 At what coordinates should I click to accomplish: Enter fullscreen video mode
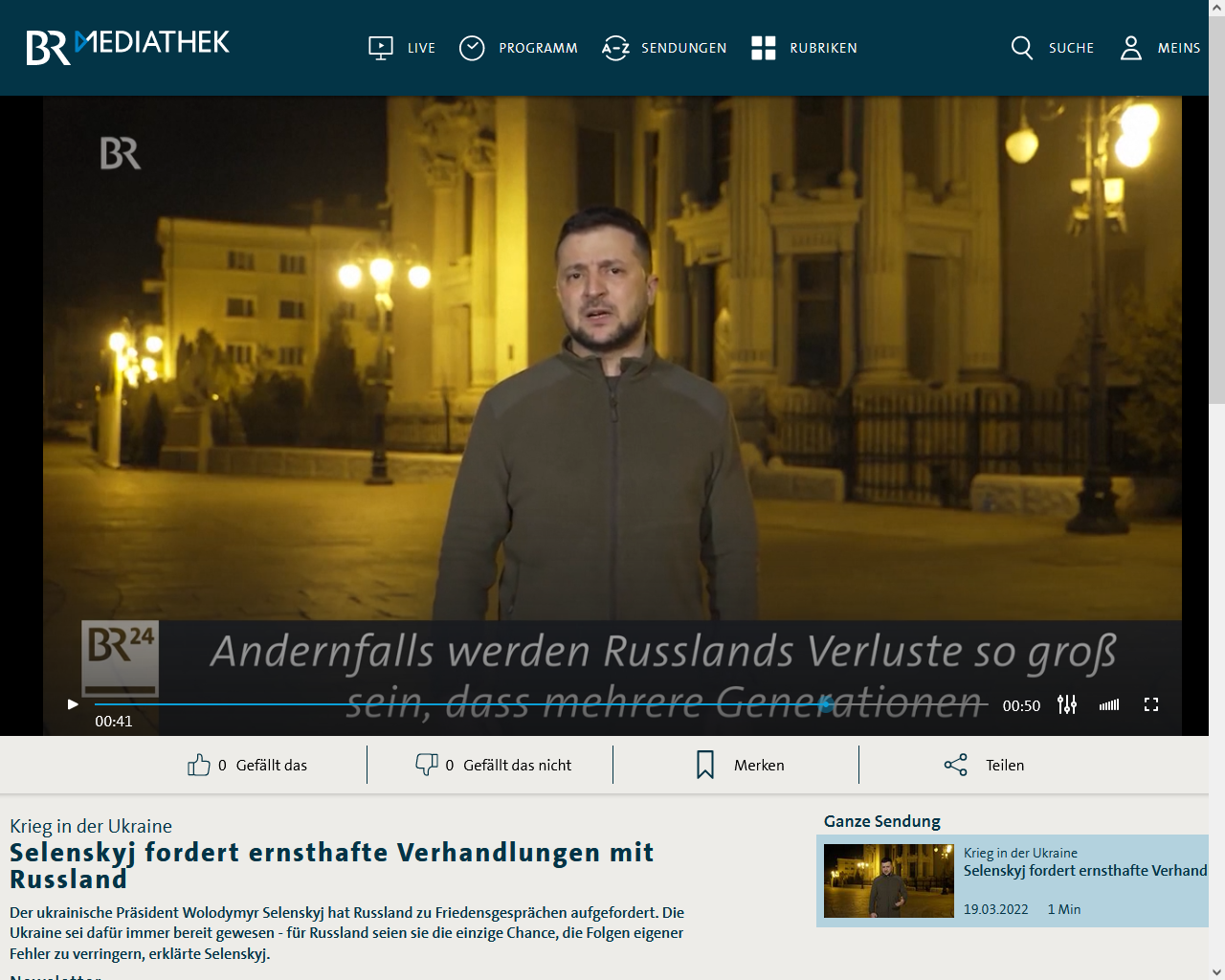1151,705
